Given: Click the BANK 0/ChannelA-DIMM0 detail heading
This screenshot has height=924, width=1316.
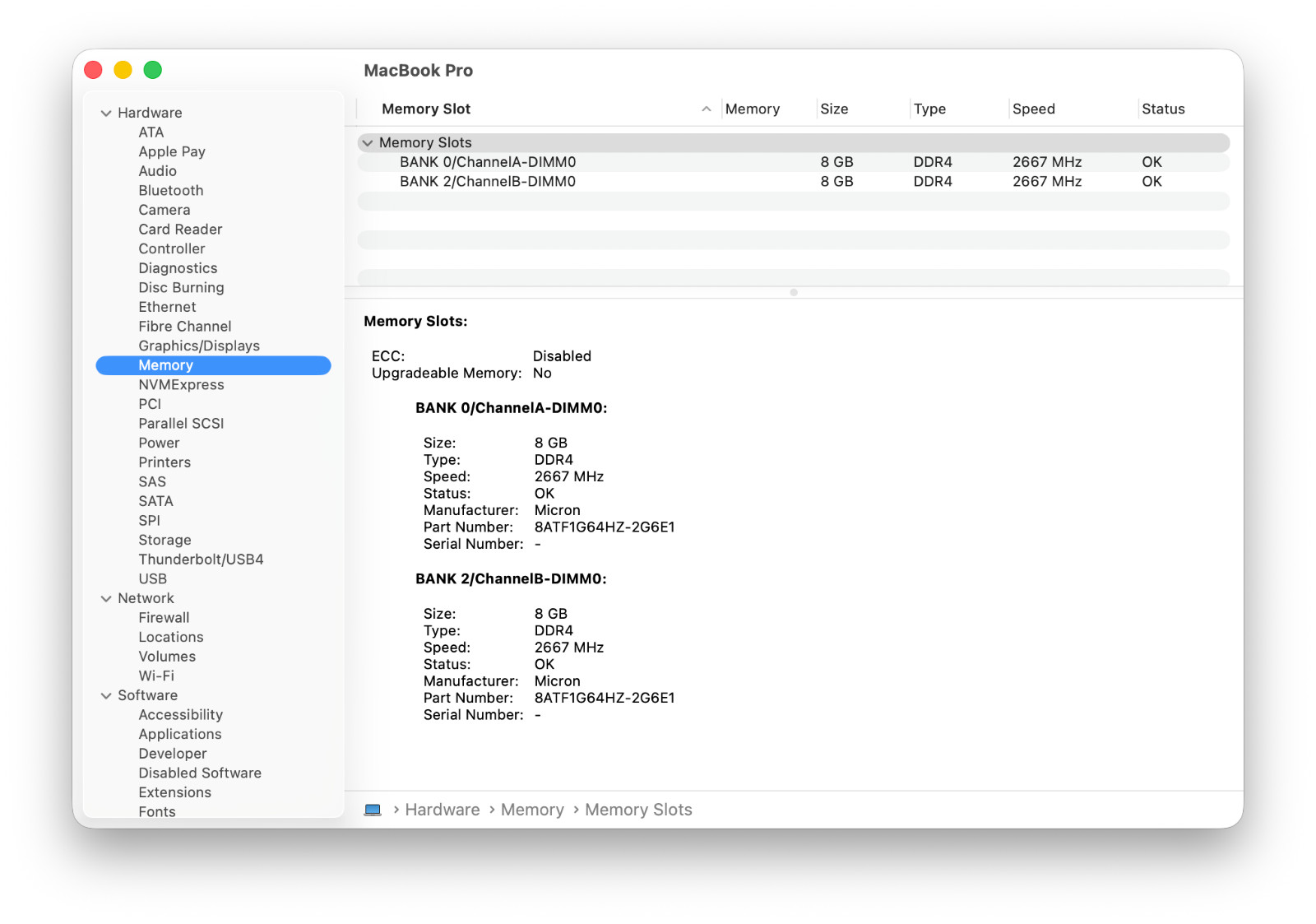Looking at the screenshot, I should [511, 408].
